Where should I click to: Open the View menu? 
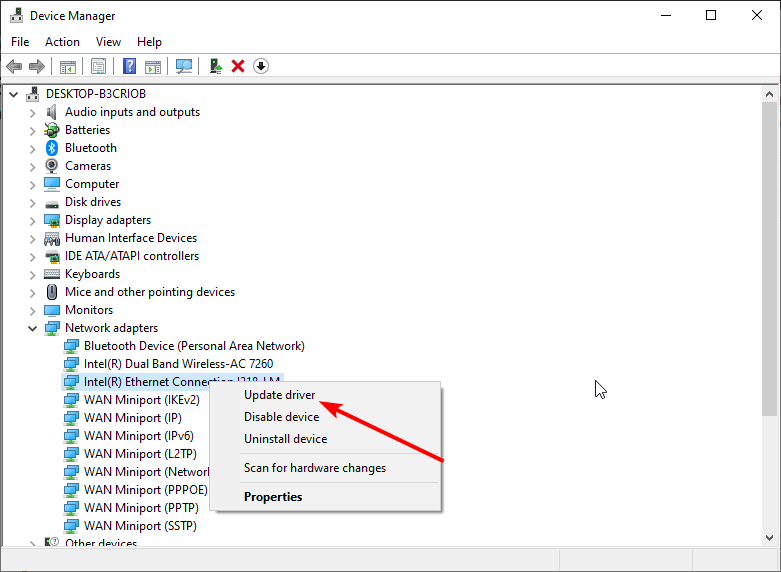pyautogui.click(x=108, y=42)
